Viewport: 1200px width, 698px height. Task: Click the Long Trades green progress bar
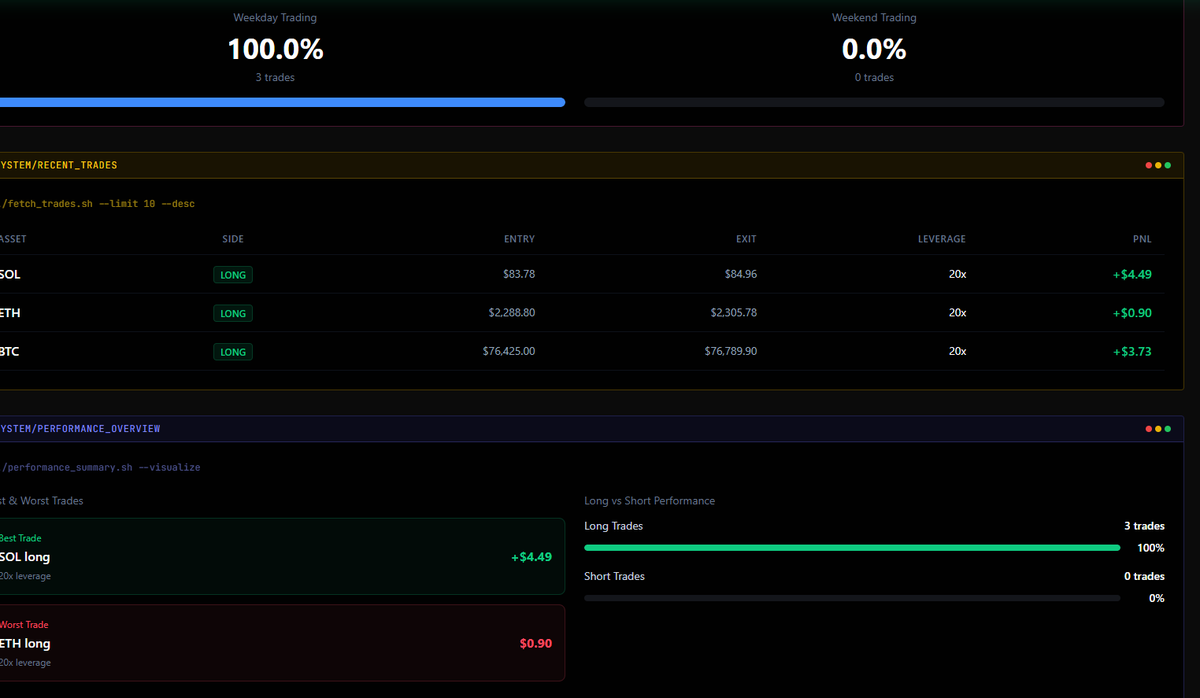(x=852, y=548)
